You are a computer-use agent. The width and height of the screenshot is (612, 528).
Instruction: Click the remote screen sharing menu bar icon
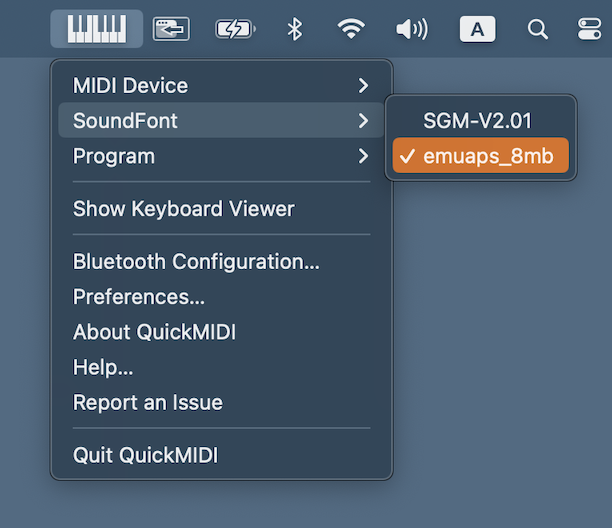tap(171, 29)
